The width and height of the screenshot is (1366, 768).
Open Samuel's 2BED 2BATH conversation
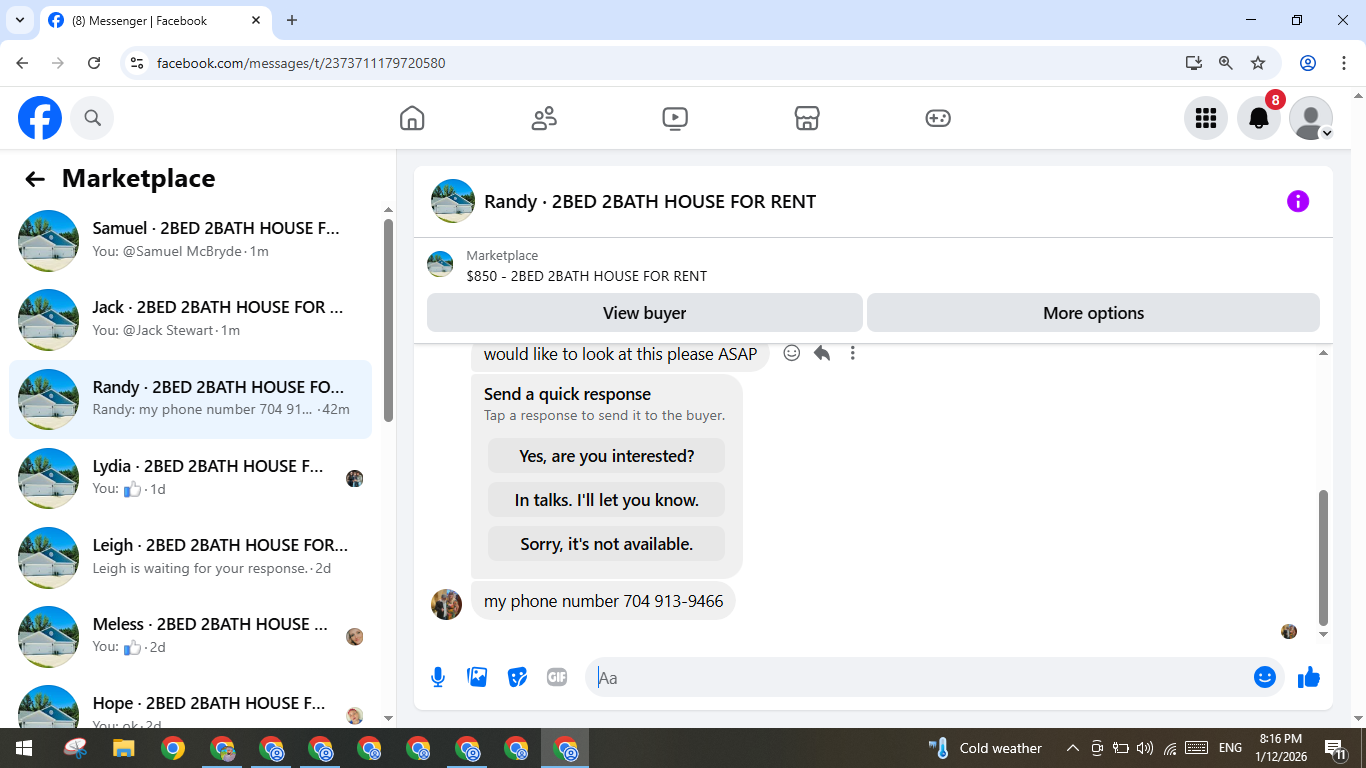[190, 241]
